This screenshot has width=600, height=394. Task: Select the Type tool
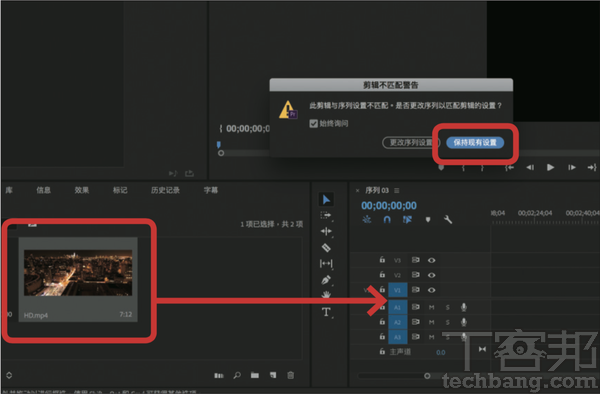(x=326, y=312)
